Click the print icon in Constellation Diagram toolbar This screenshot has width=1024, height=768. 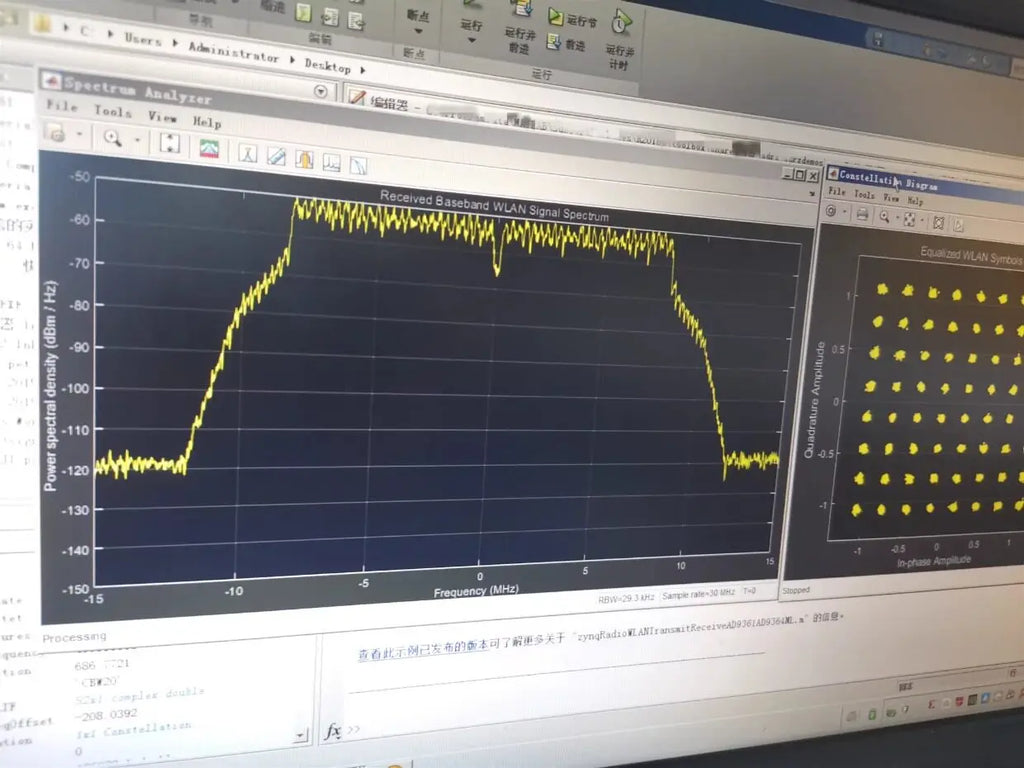862,214
